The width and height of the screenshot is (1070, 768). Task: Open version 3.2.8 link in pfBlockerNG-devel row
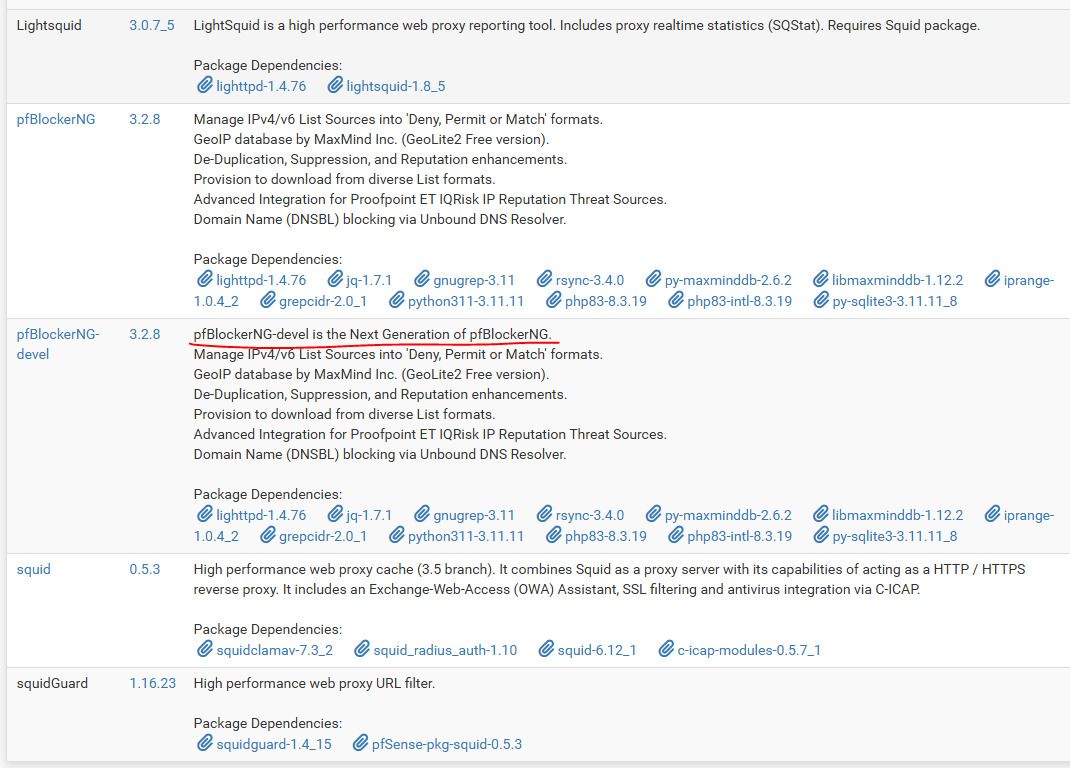point(145,335)
